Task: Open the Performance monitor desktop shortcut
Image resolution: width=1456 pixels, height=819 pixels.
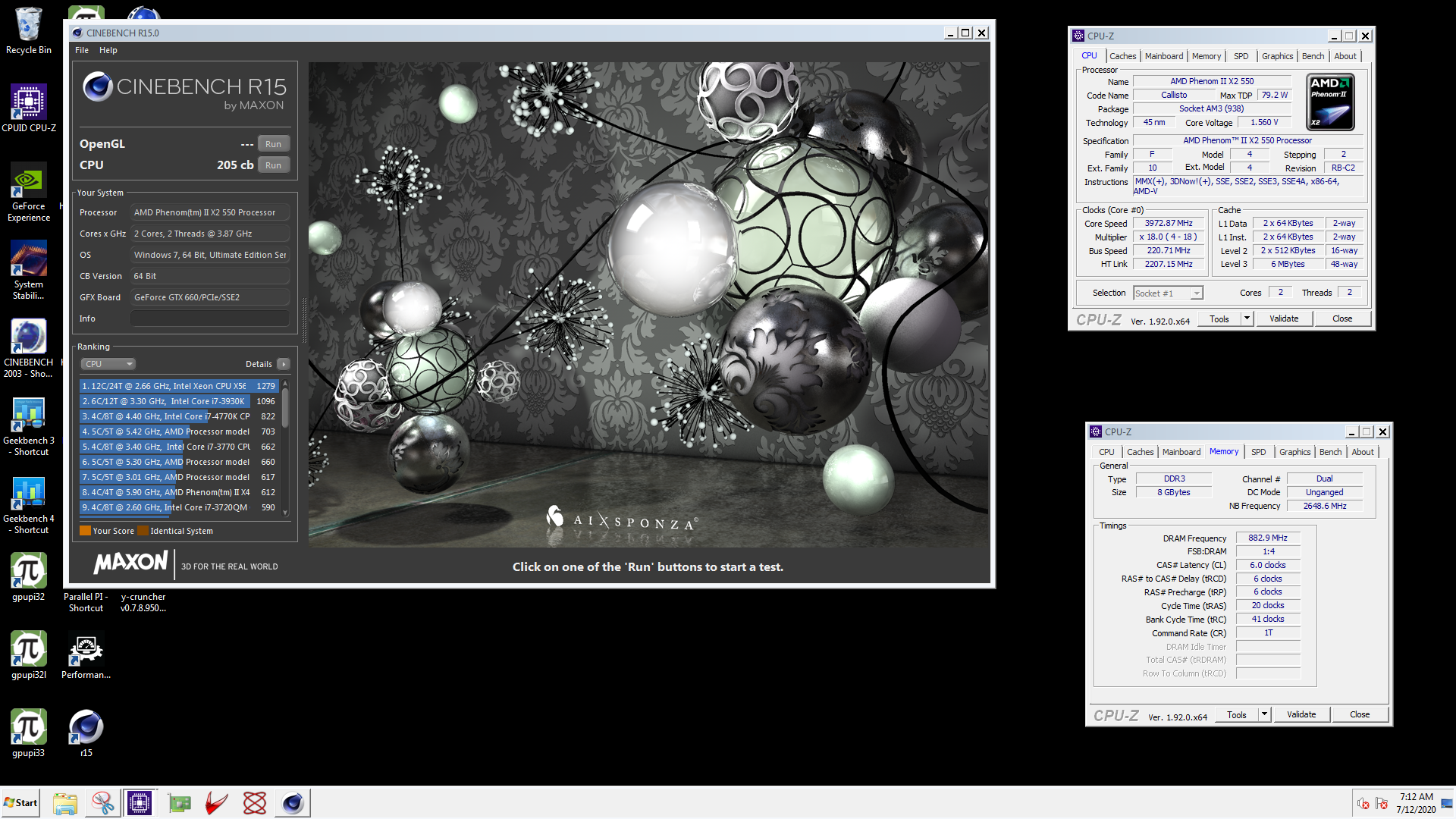Action: (x=86, y=655)
